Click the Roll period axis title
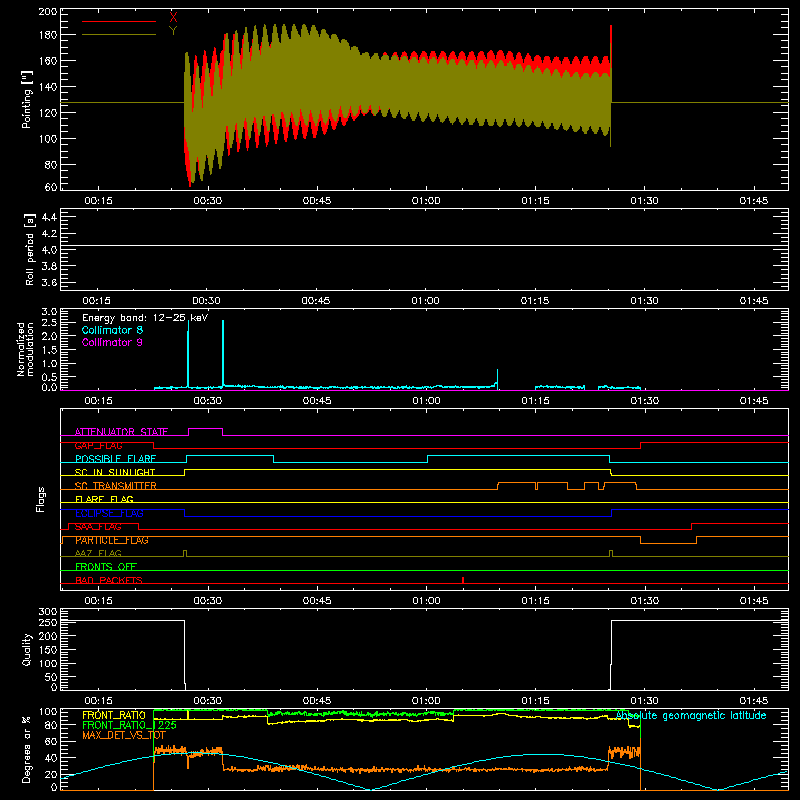The width and height of the screenshot is (800, 800). [x=30, y=250]
